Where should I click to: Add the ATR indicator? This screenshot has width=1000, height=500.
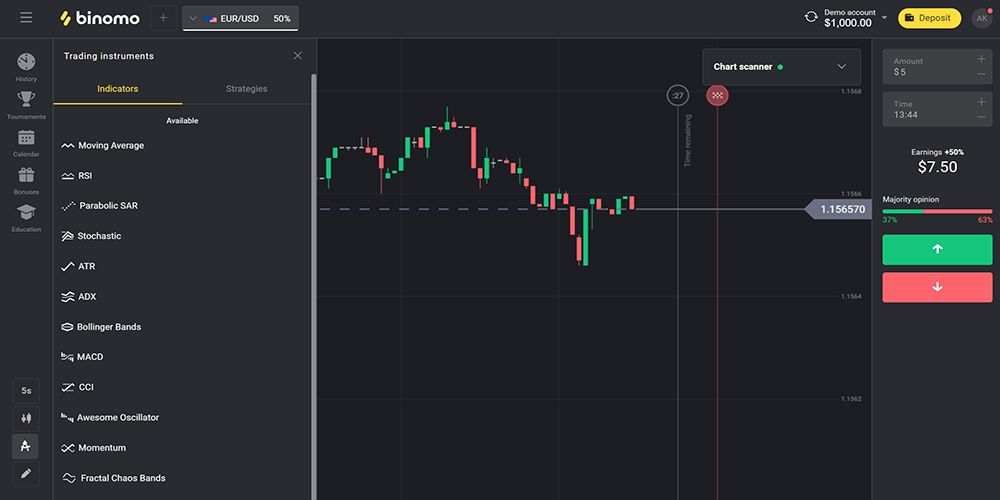coord(182,267)
